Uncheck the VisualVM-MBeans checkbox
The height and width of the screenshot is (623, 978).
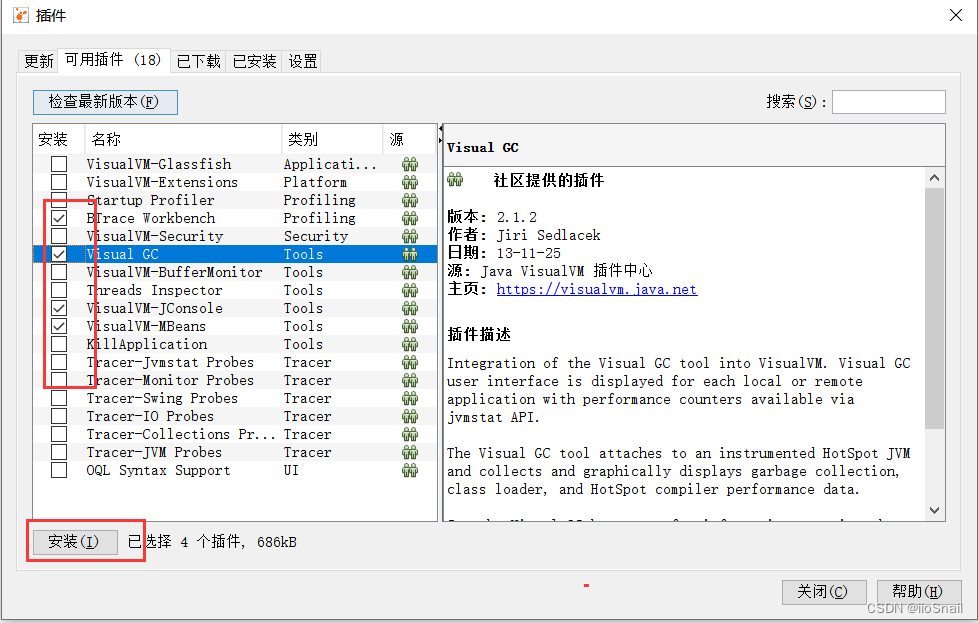(x=59, y=326)
